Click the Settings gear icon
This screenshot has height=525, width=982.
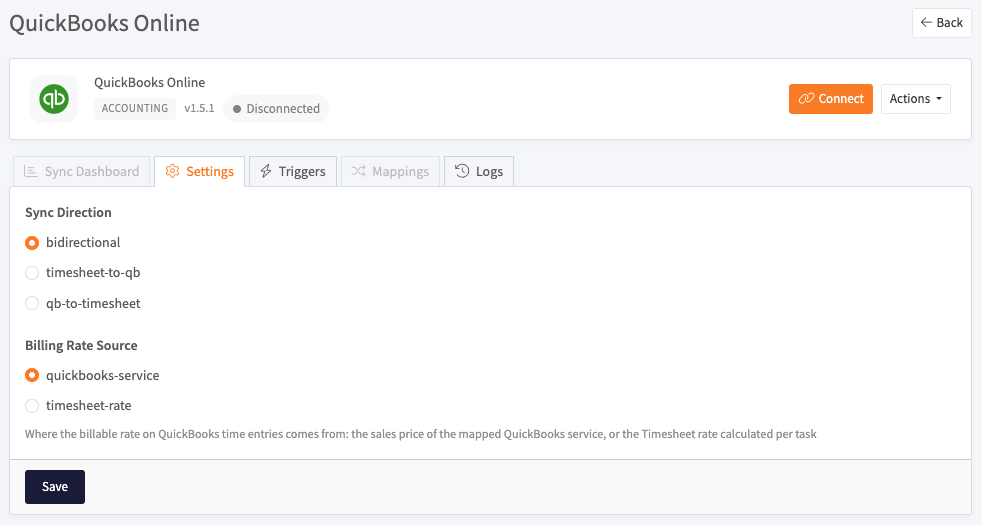click(172, 171)
